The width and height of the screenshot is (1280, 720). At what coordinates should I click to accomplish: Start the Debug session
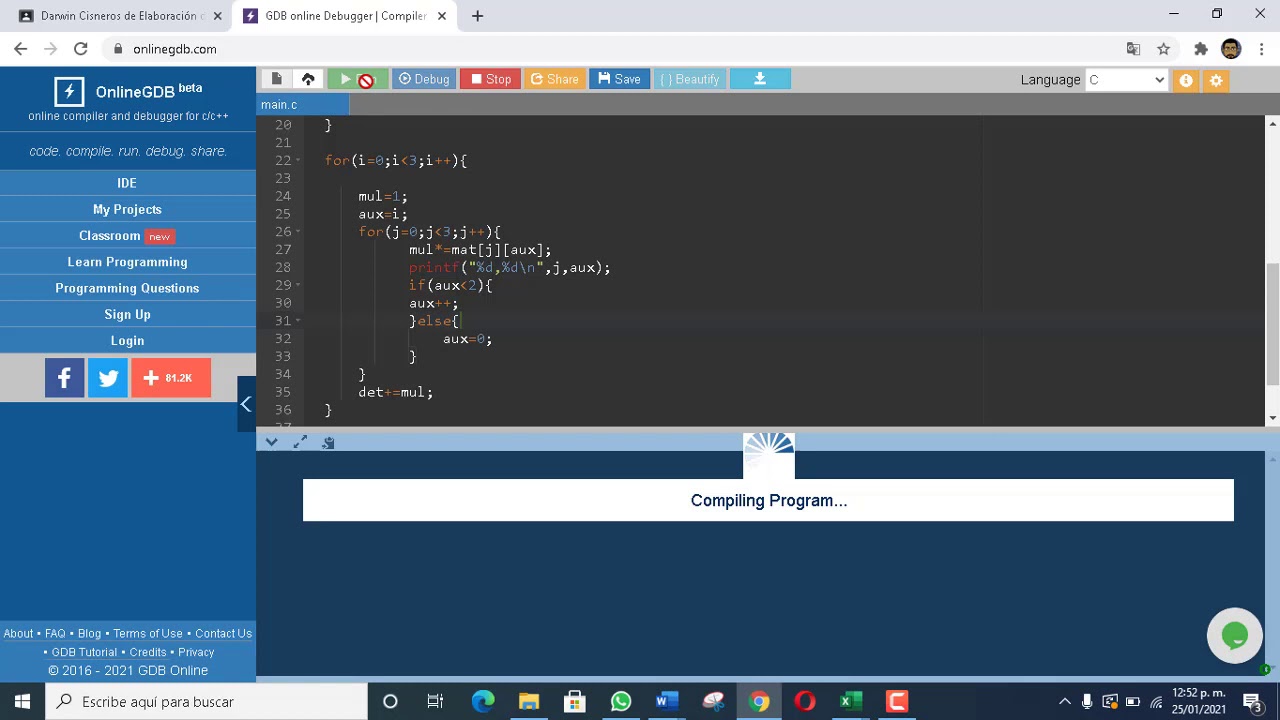424,79
